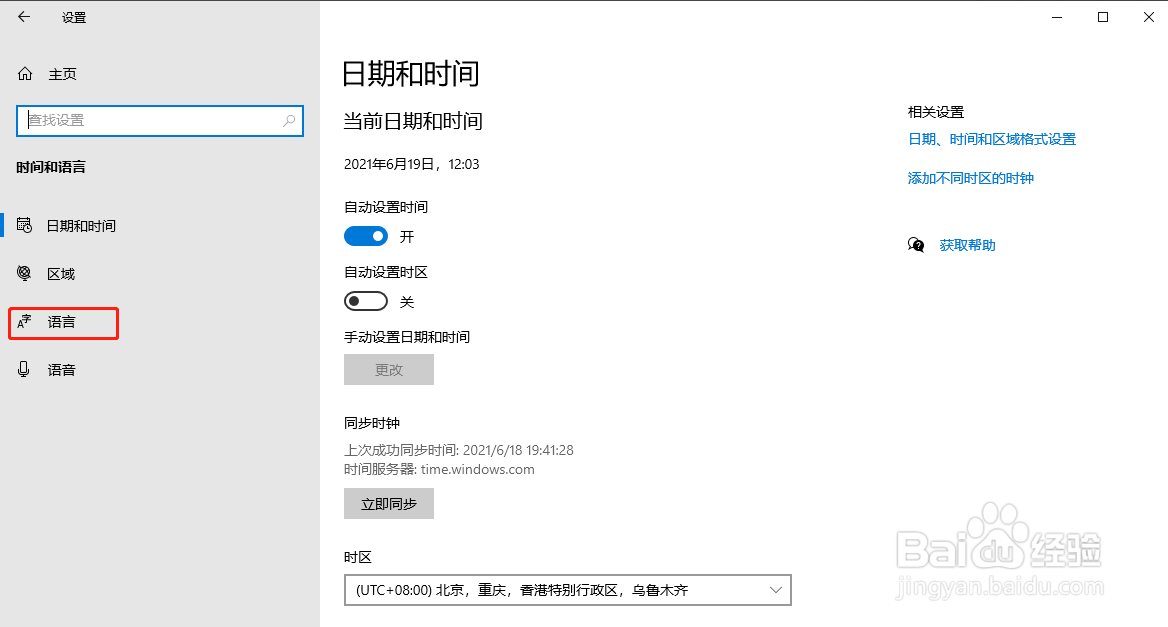Click the back arrow at top left
This screenshot has width=1168, height=627.
click(x=23, y=16)
